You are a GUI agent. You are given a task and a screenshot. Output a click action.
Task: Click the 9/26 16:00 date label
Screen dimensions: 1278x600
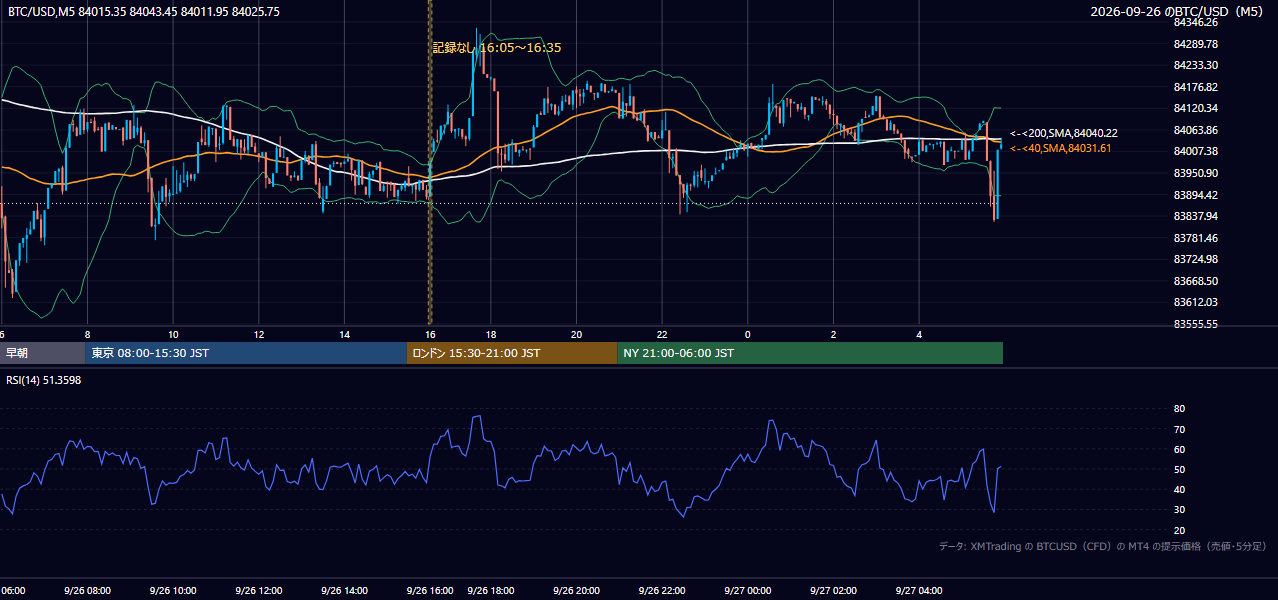(430, 591)
